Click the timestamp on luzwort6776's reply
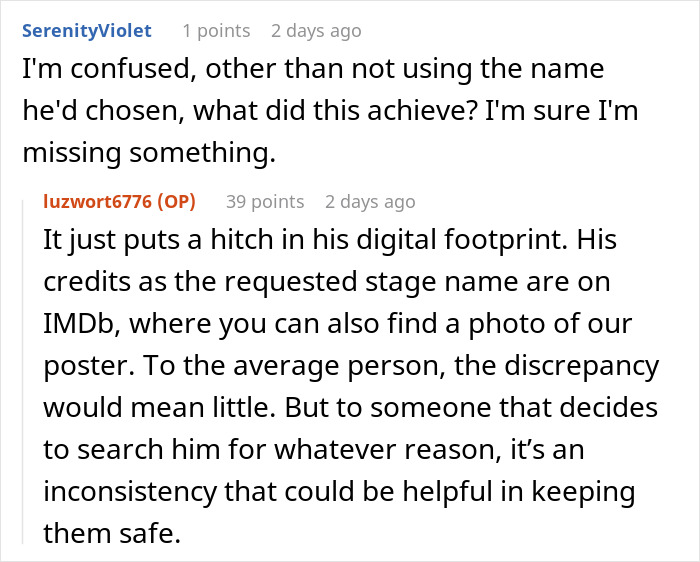The image size is (700, 562). tap(370, 201)
